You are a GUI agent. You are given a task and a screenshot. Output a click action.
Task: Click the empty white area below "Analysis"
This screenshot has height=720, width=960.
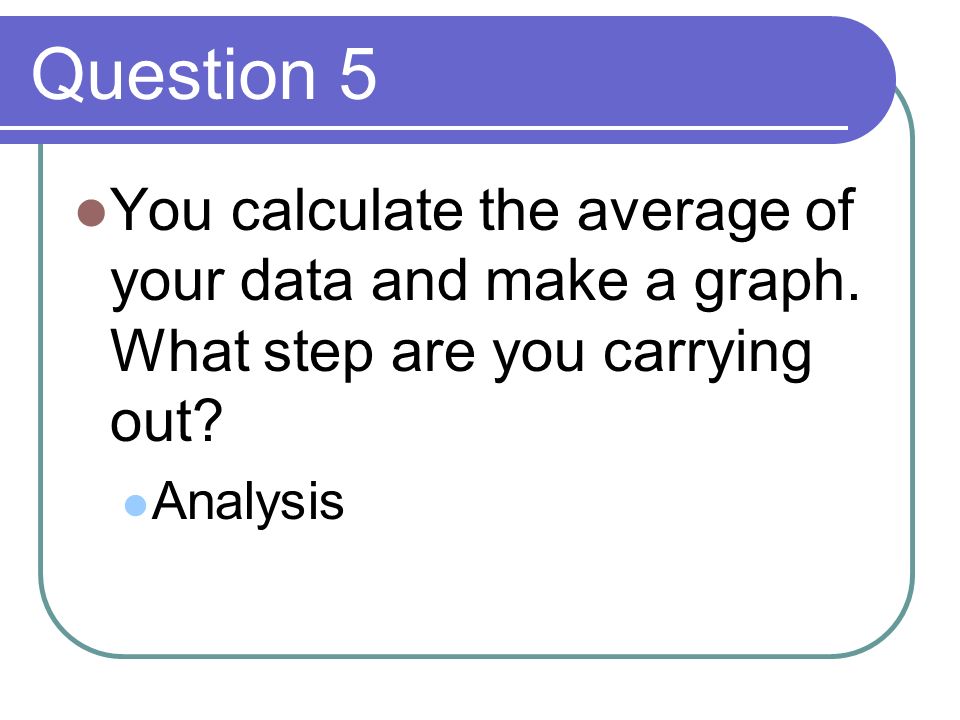pos(478,588)
